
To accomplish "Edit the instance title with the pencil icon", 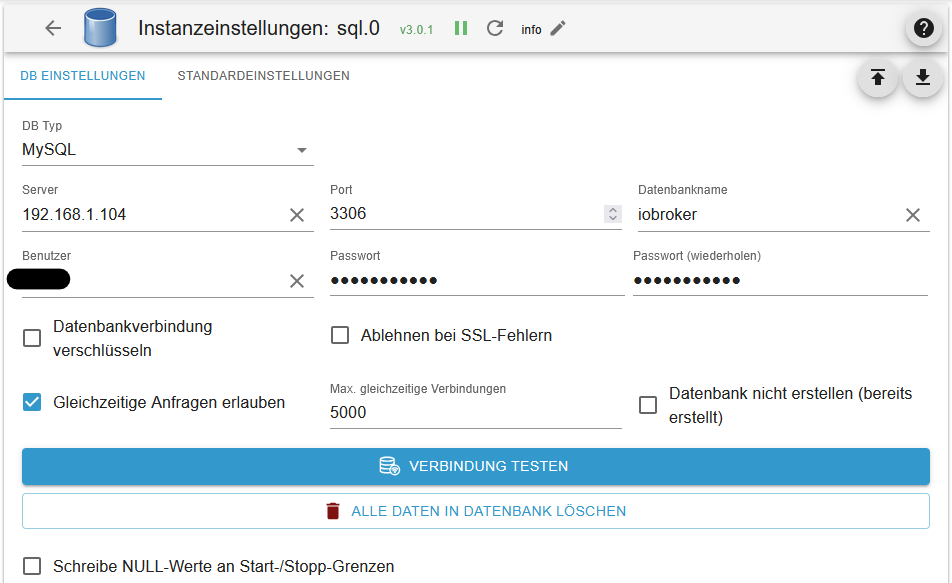I will click(x=557, y=28).
